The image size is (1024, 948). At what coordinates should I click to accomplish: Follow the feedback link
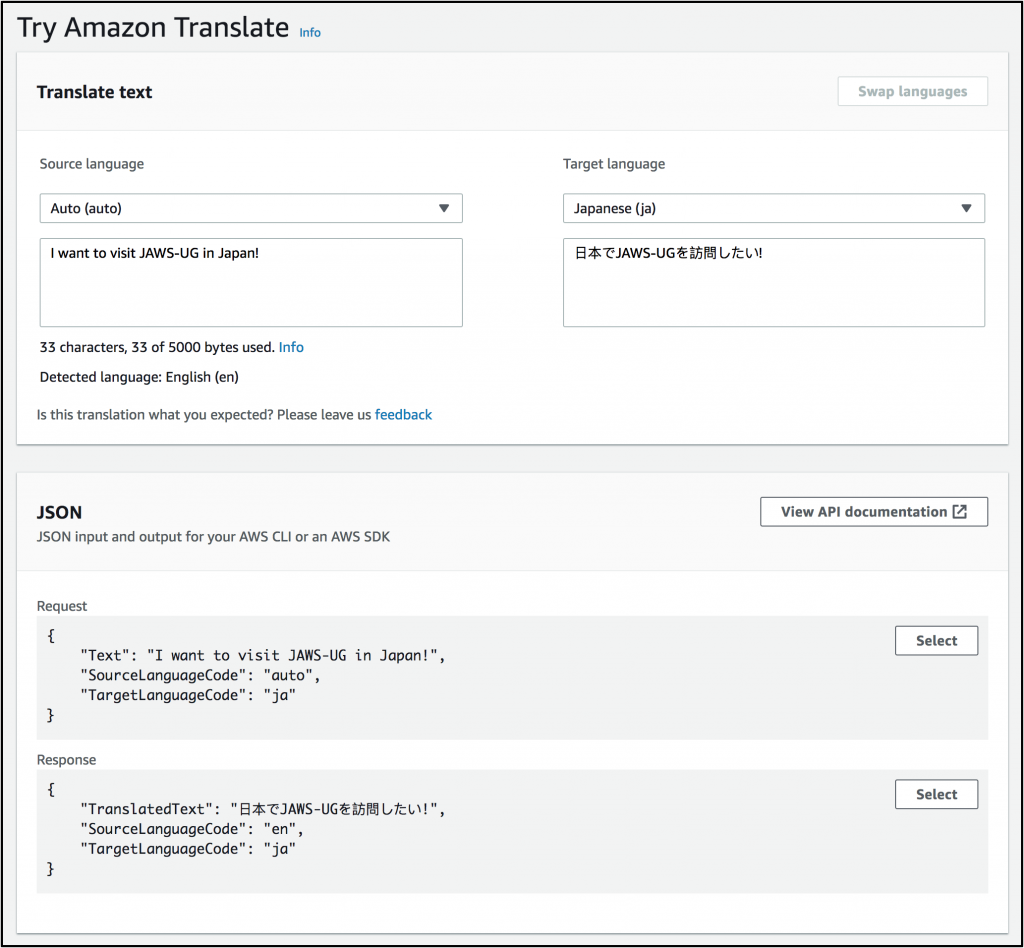coord(403,414)
